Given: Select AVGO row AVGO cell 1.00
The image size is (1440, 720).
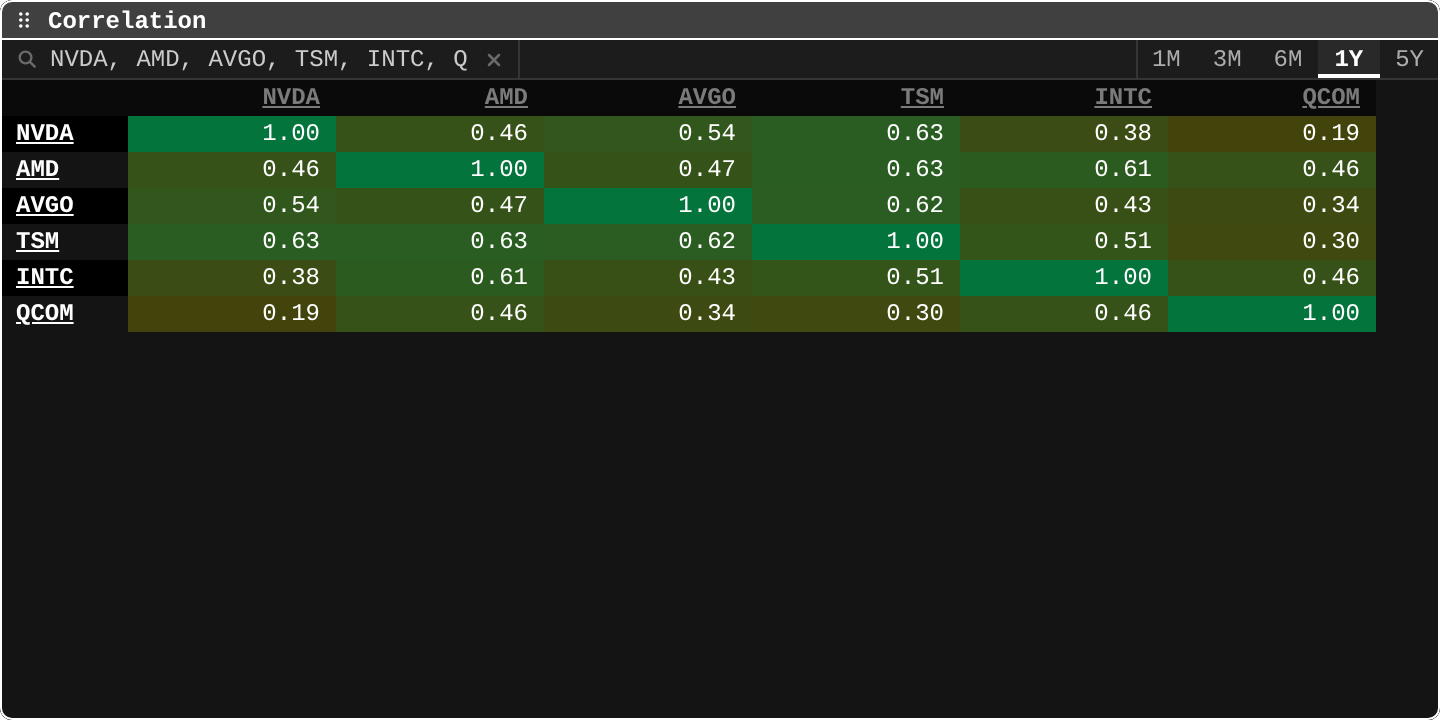Looking at the screenshot, I should tap(648, 206).
